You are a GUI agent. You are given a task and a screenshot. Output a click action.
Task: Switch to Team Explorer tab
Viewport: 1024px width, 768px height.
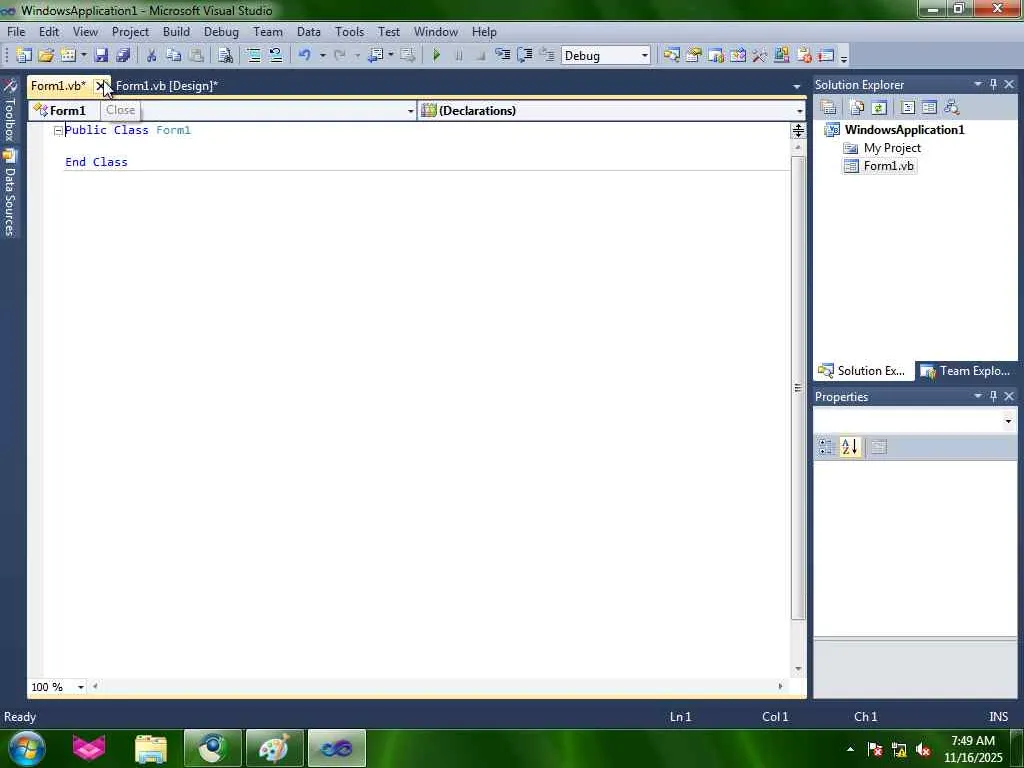[x=966, y=371]
